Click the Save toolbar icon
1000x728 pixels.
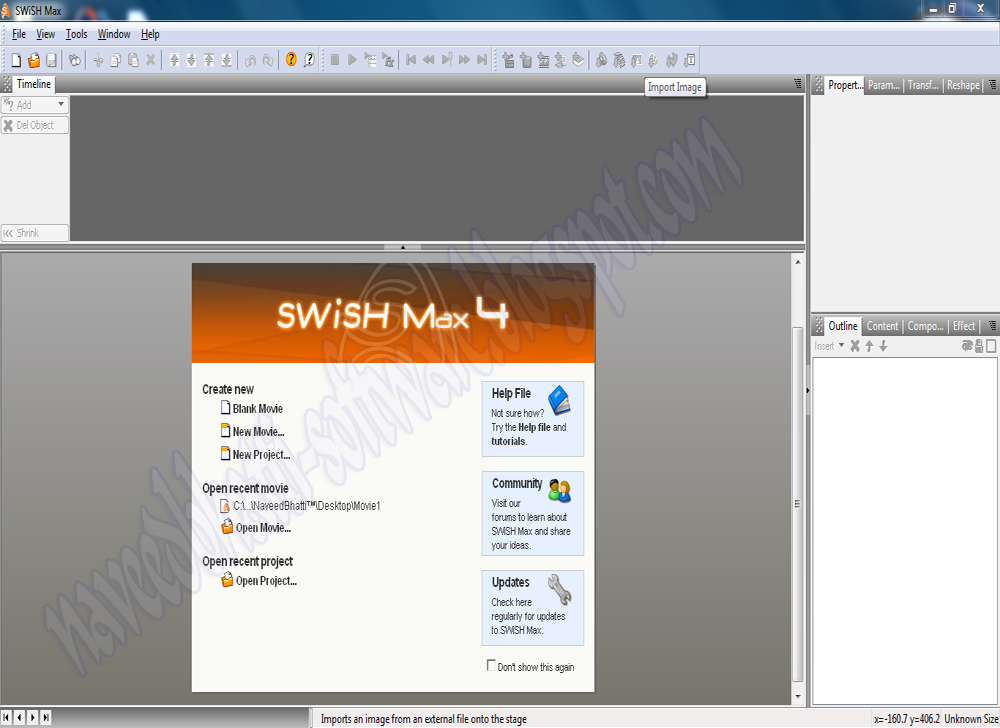[x=51, y=60]
